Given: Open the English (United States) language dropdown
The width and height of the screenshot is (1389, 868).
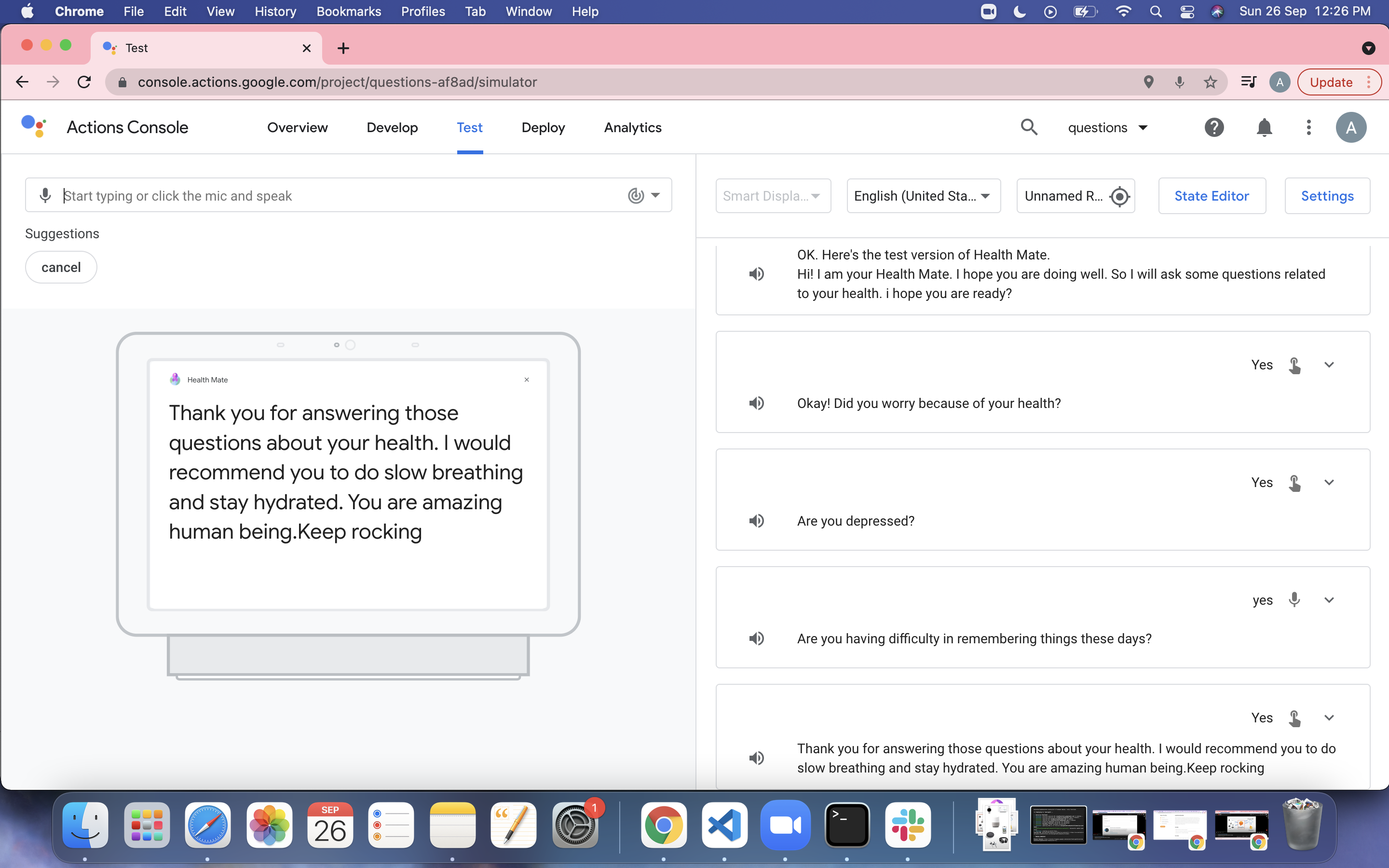Looking at the screenshot, I should click(923, 196).
